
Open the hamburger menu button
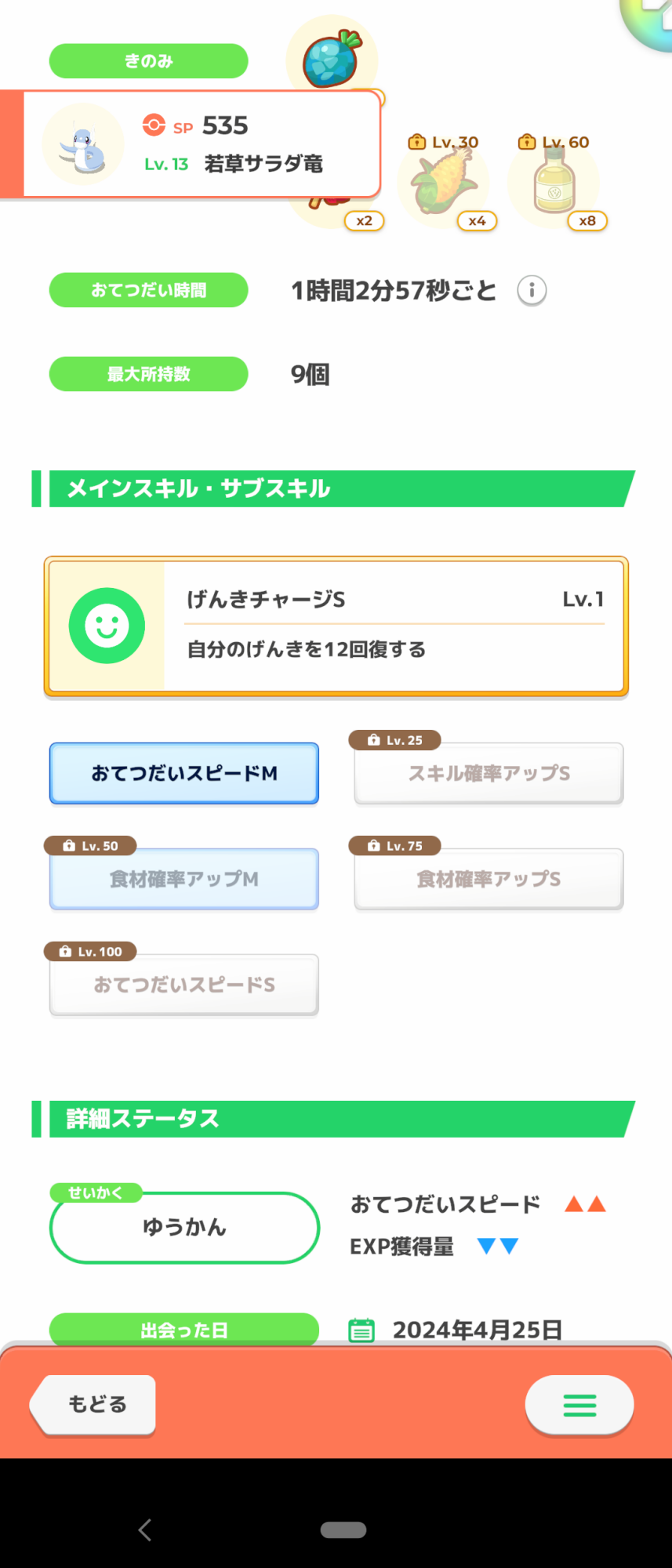tap(579, 1405)
